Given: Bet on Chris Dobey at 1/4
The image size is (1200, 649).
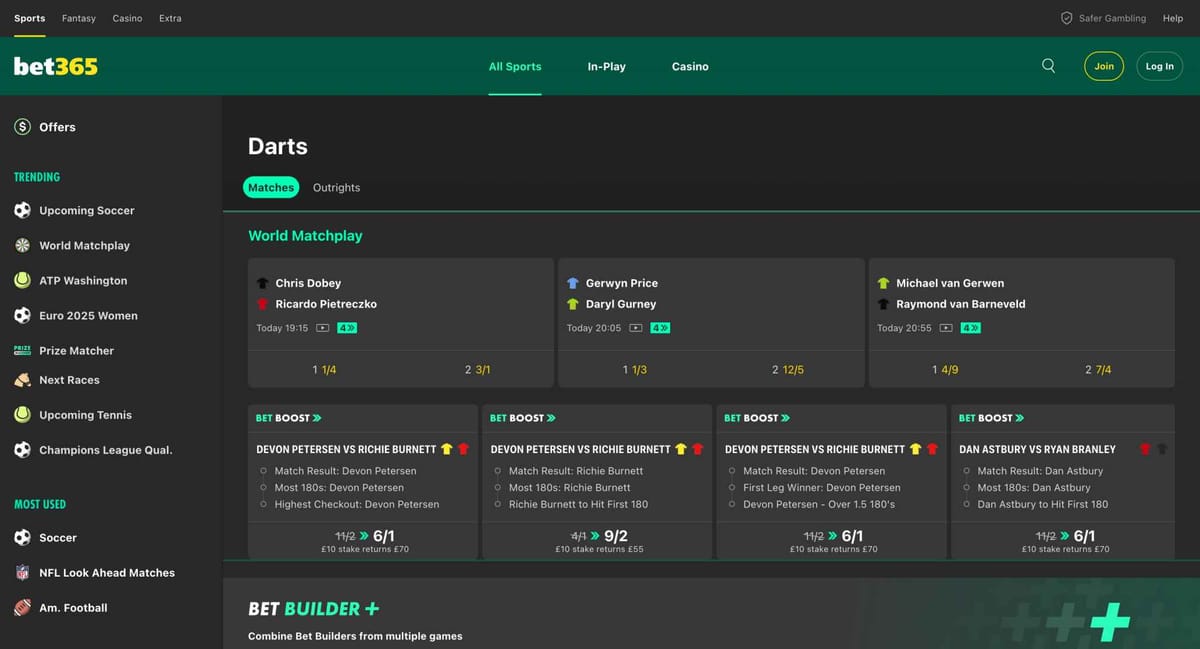Looking at the screenshot, I should tap(324, 370).
